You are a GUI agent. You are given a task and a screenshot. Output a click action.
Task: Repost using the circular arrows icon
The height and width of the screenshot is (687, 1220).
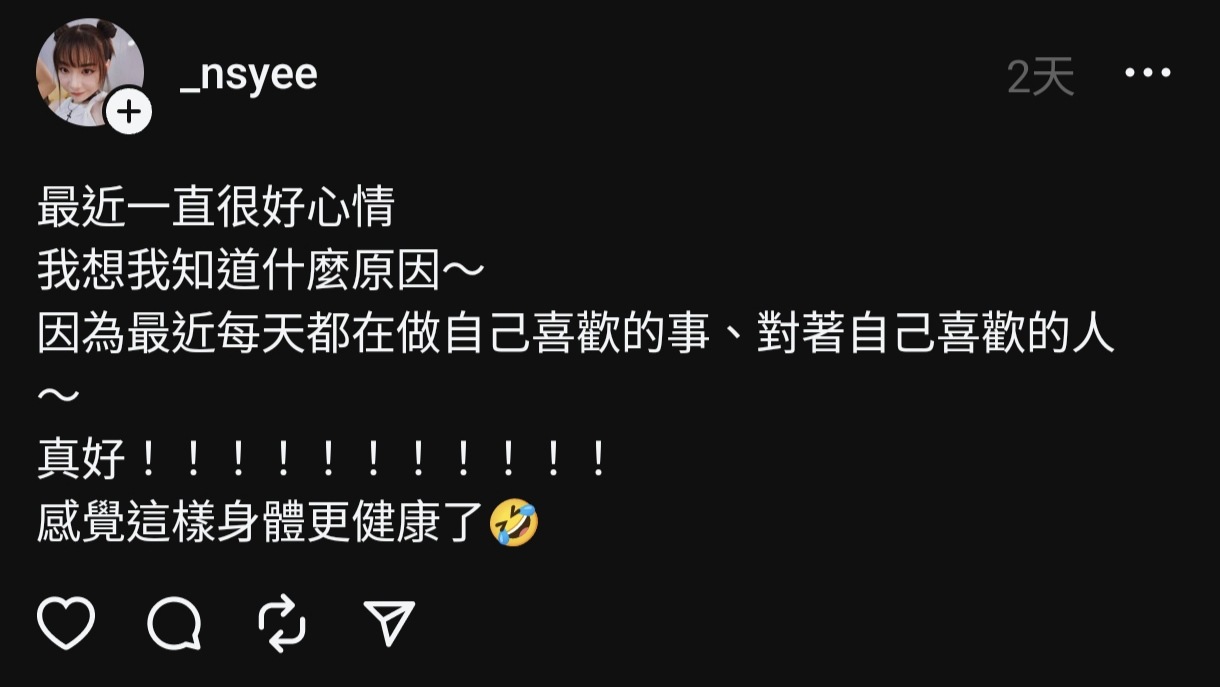[282, 623]
